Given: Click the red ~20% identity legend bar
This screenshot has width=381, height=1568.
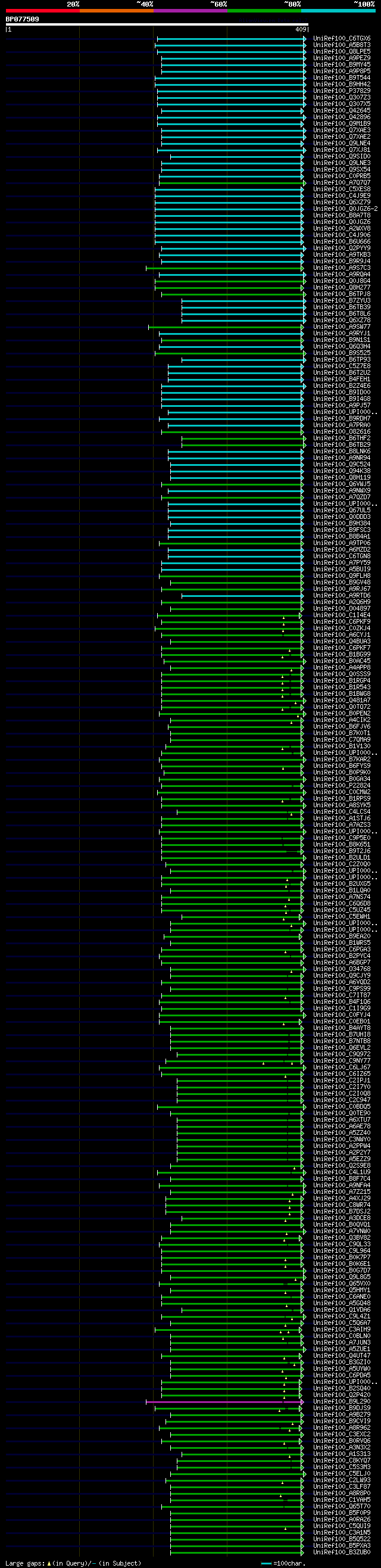Looking at the screenshot, I should pos(43,10).
